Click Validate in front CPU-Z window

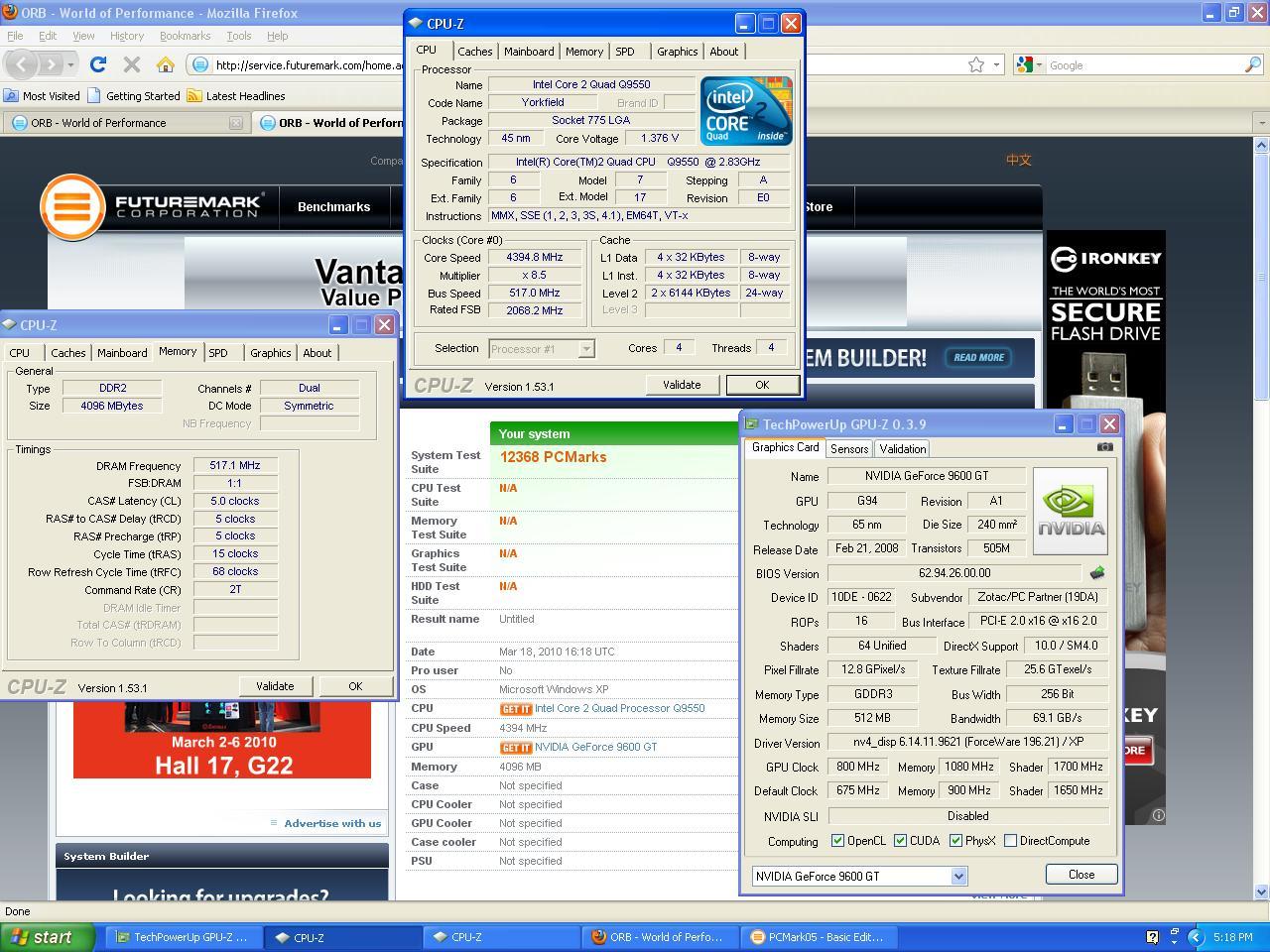tap(682, 385)
